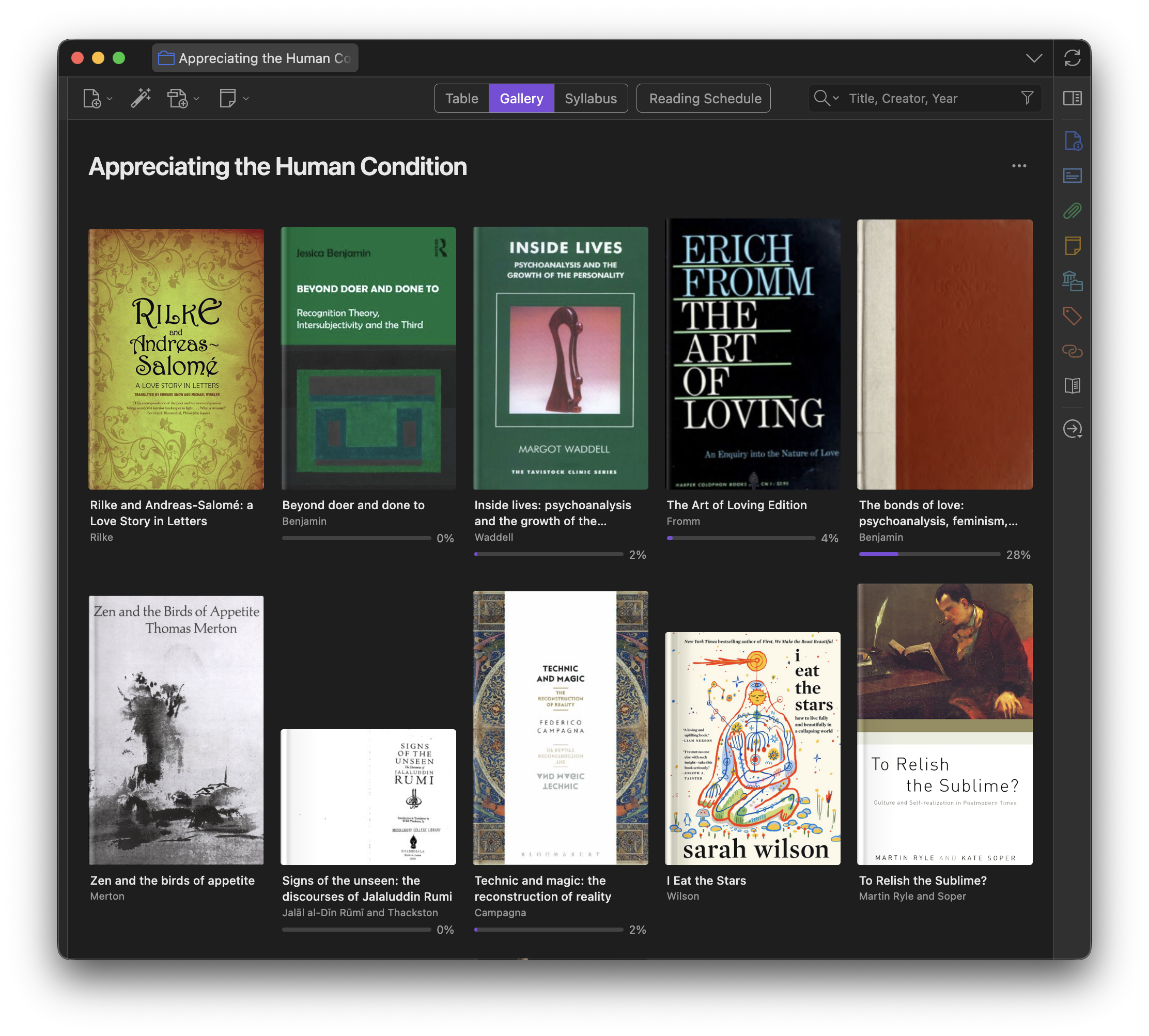1149x1036 pixels.
Task: Open the Appreciating the Human Co tab
Action: [255, 58]
